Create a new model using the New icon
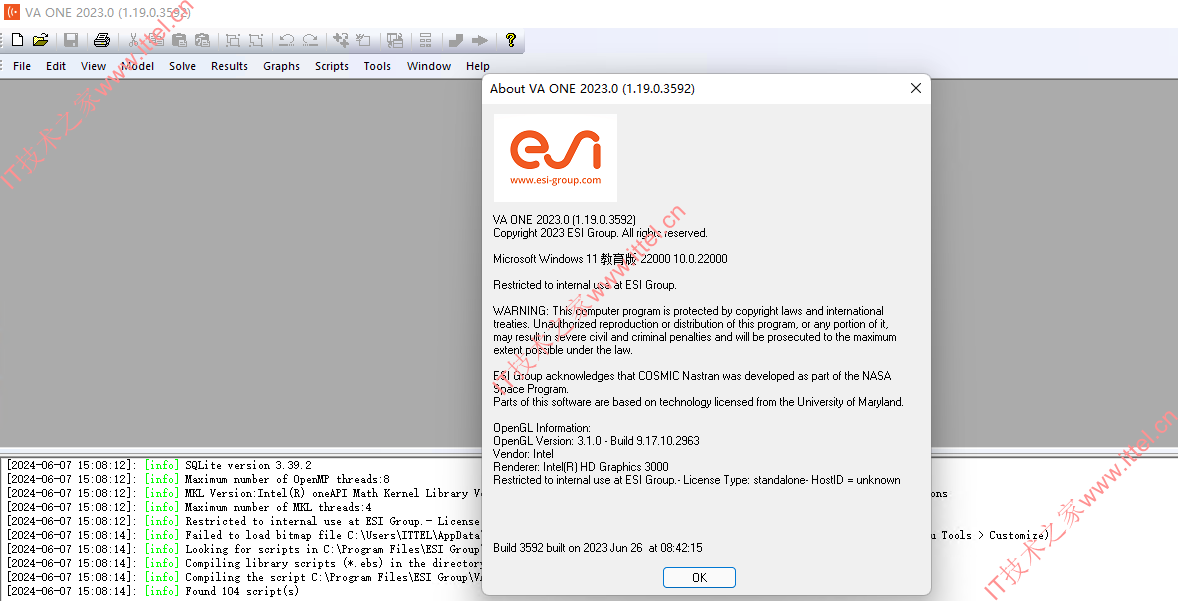 [x=17, y=41]
